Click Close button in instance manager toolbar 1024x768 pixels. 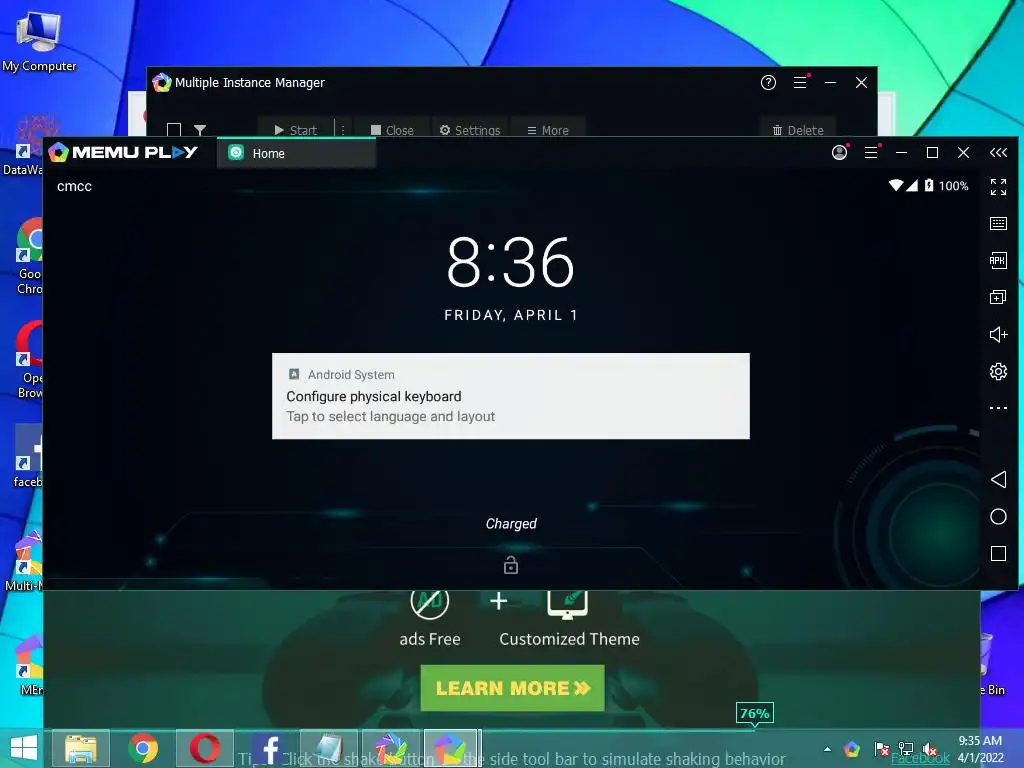click(x=392, y=130)
